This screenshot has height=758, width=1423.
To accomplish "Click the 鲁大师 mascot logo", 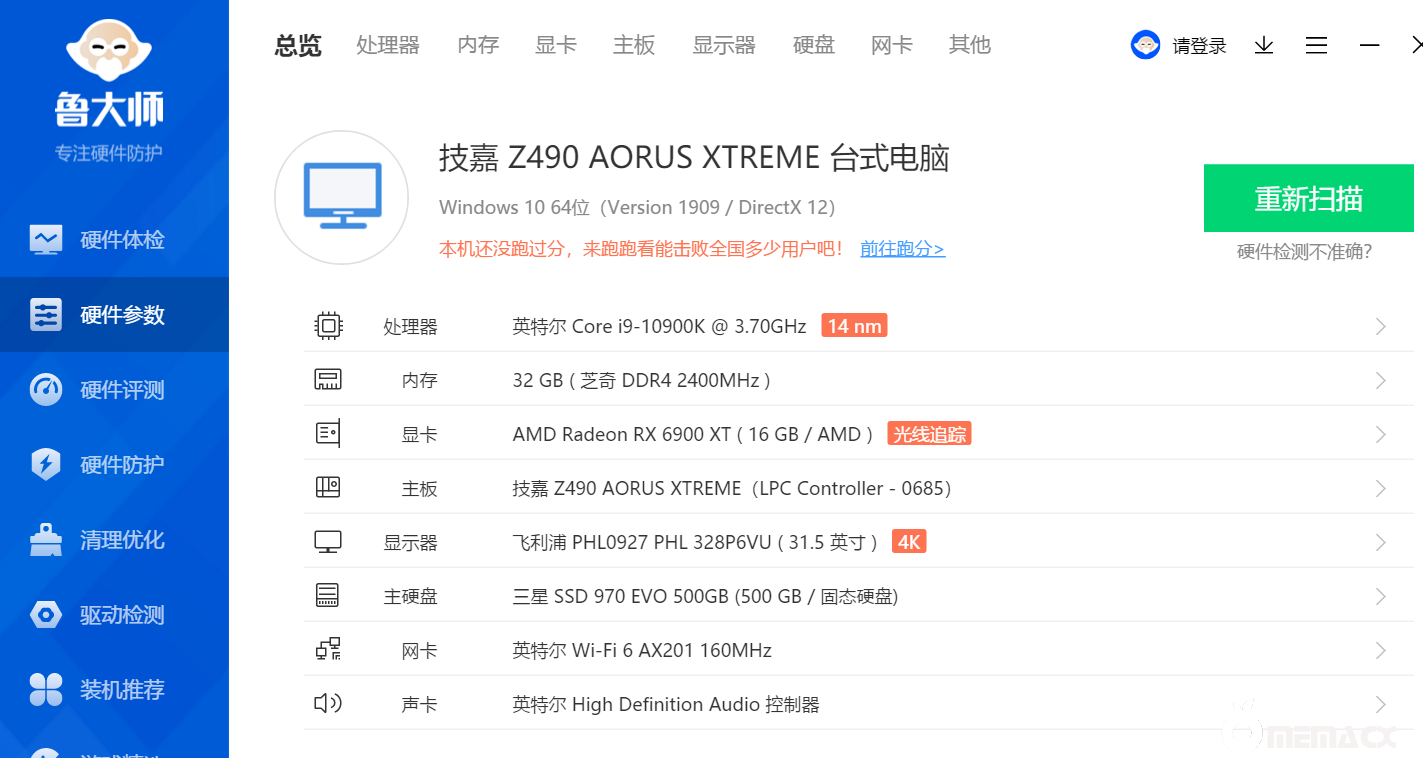I will (x=108, y=48).
